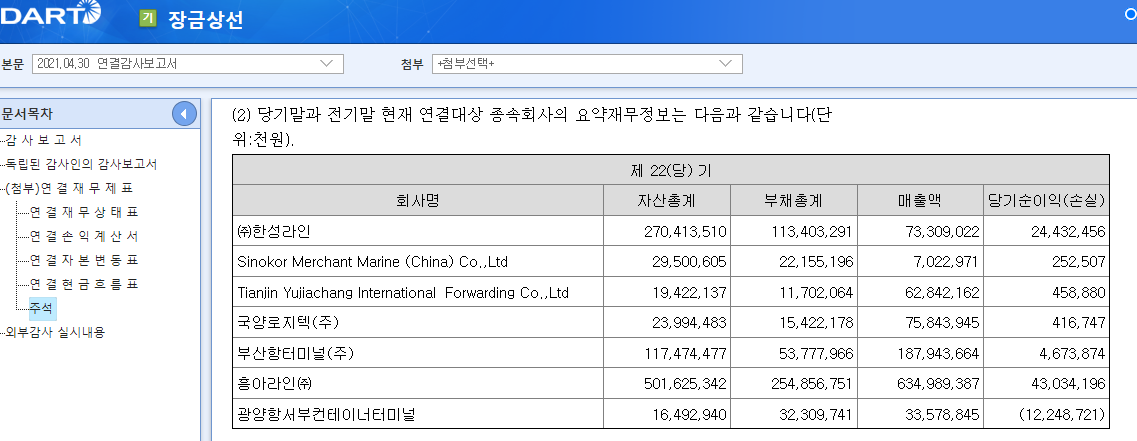This screenshot has width=1137, height=441.
Task: Click the value 73,309,022
Action: (942, 231)
